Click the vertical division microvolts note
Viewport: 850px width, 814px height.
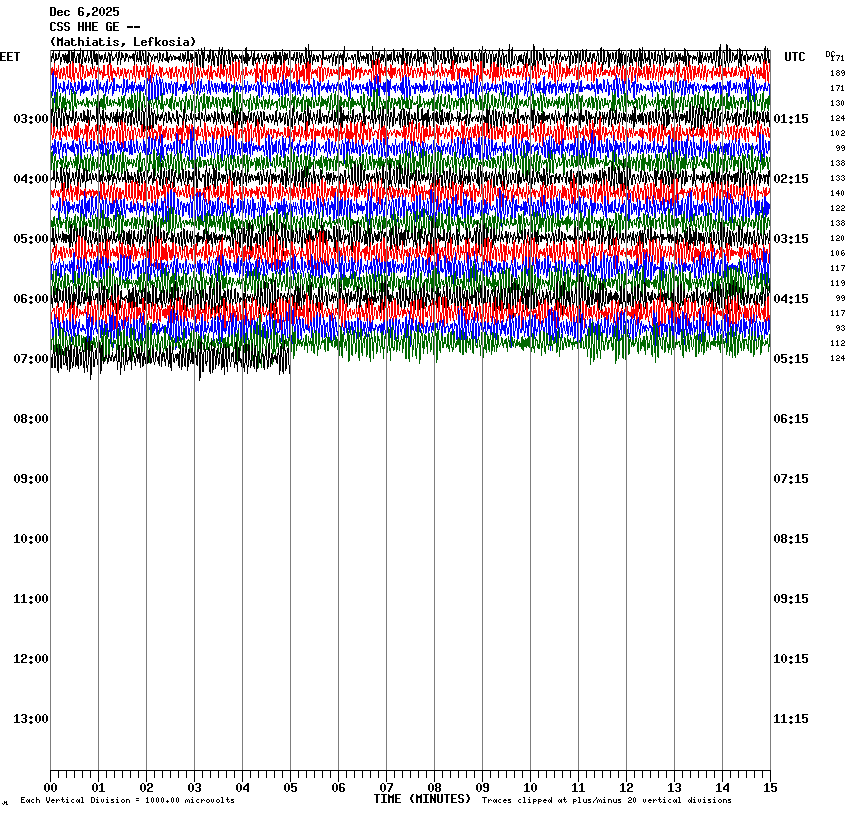coord(127,800)
